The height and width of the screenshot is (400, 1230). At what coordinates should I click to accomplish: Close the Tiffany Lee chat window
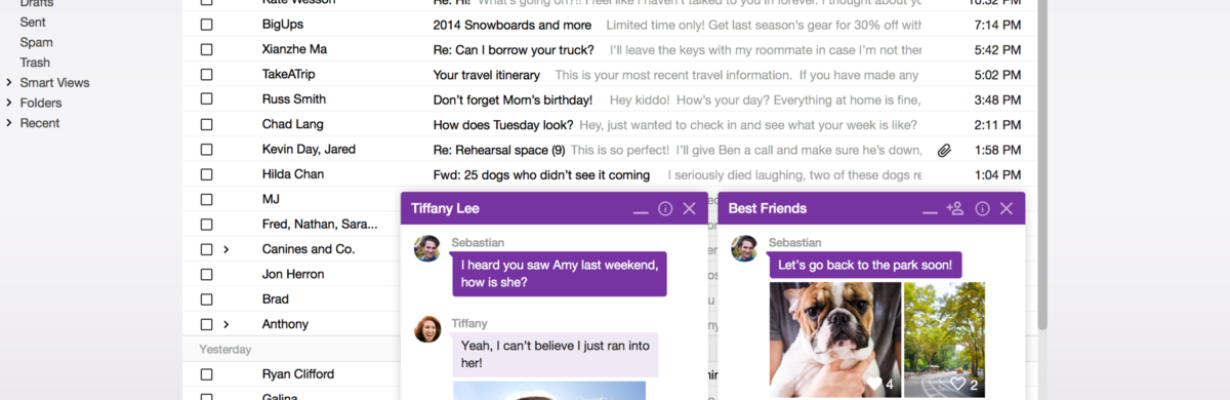click(689, 209)
